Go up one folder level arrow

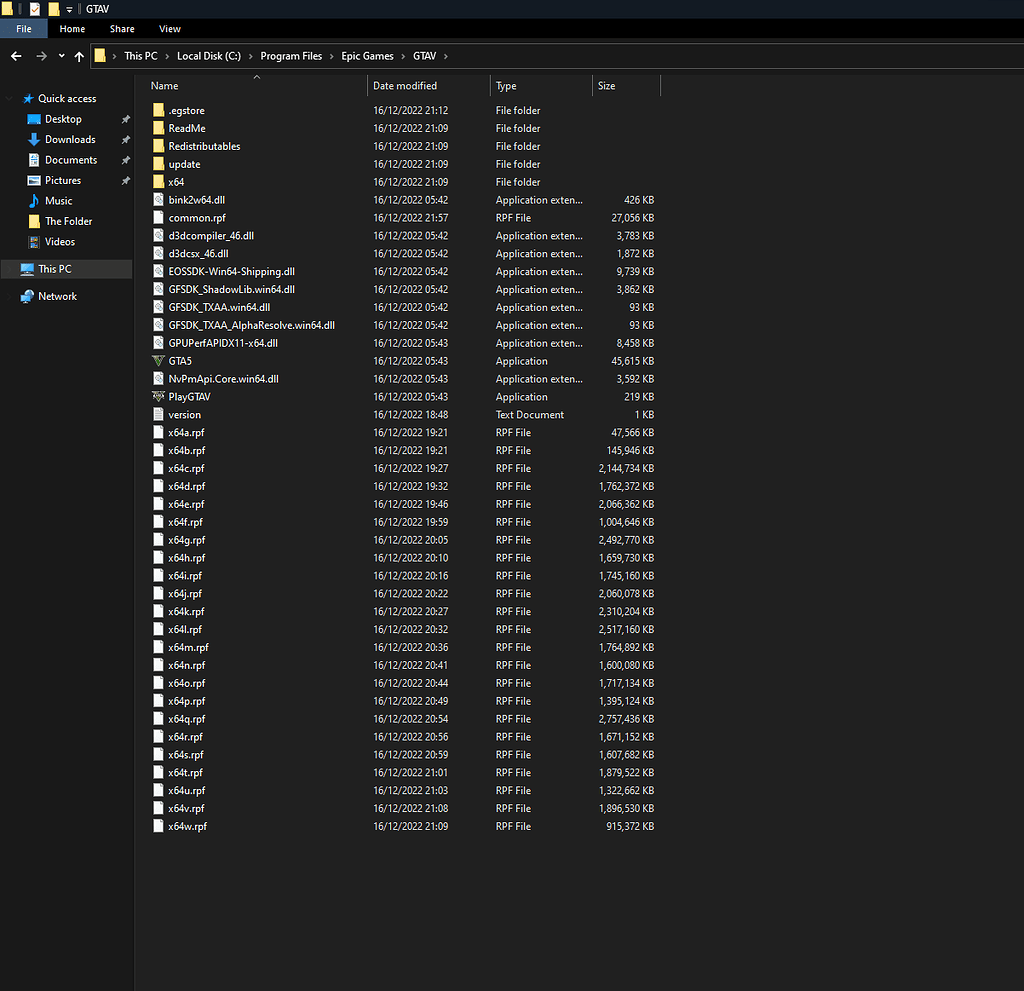79,56
